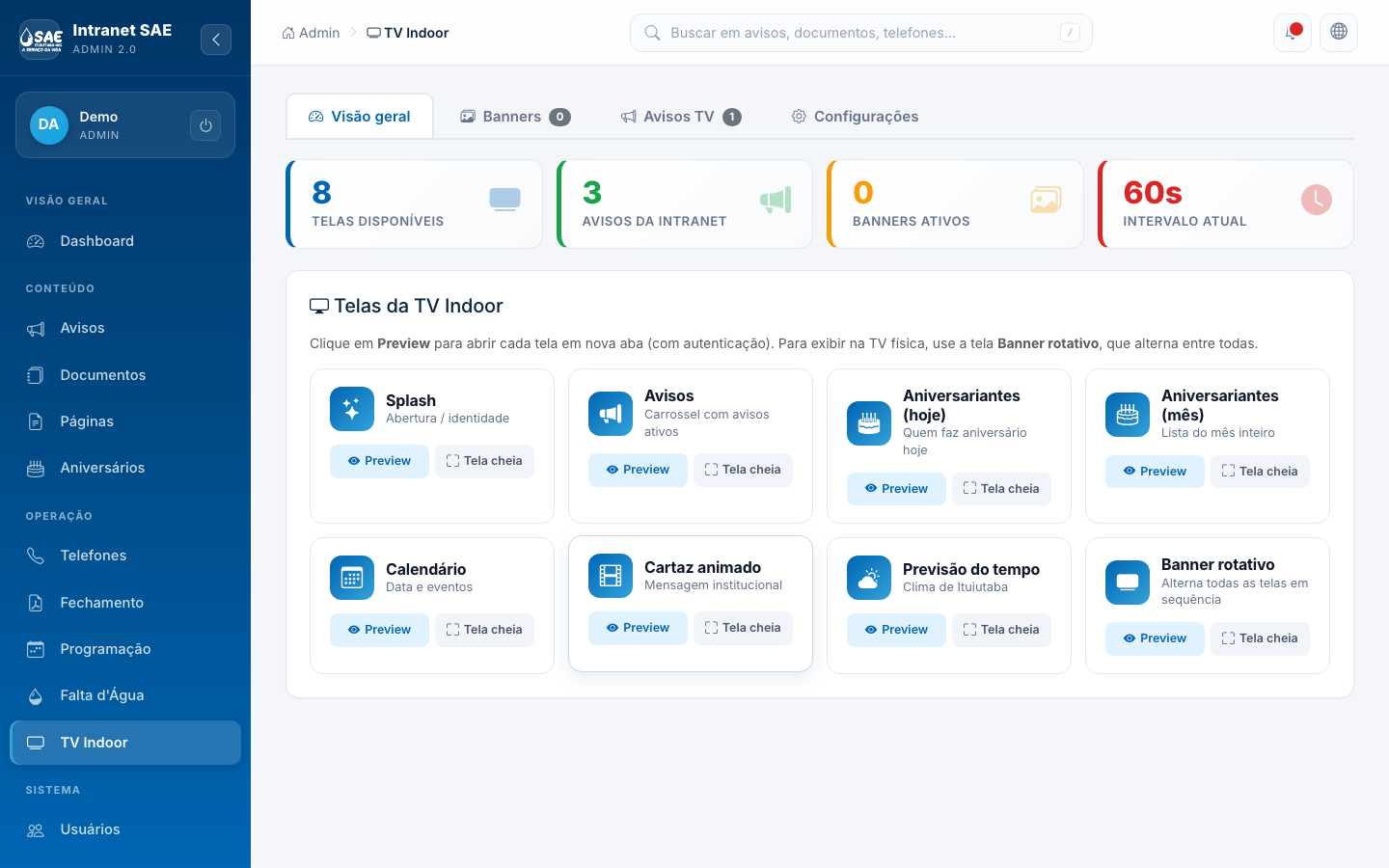Click the Telas da TV Indoor heading

click(406, 306)
